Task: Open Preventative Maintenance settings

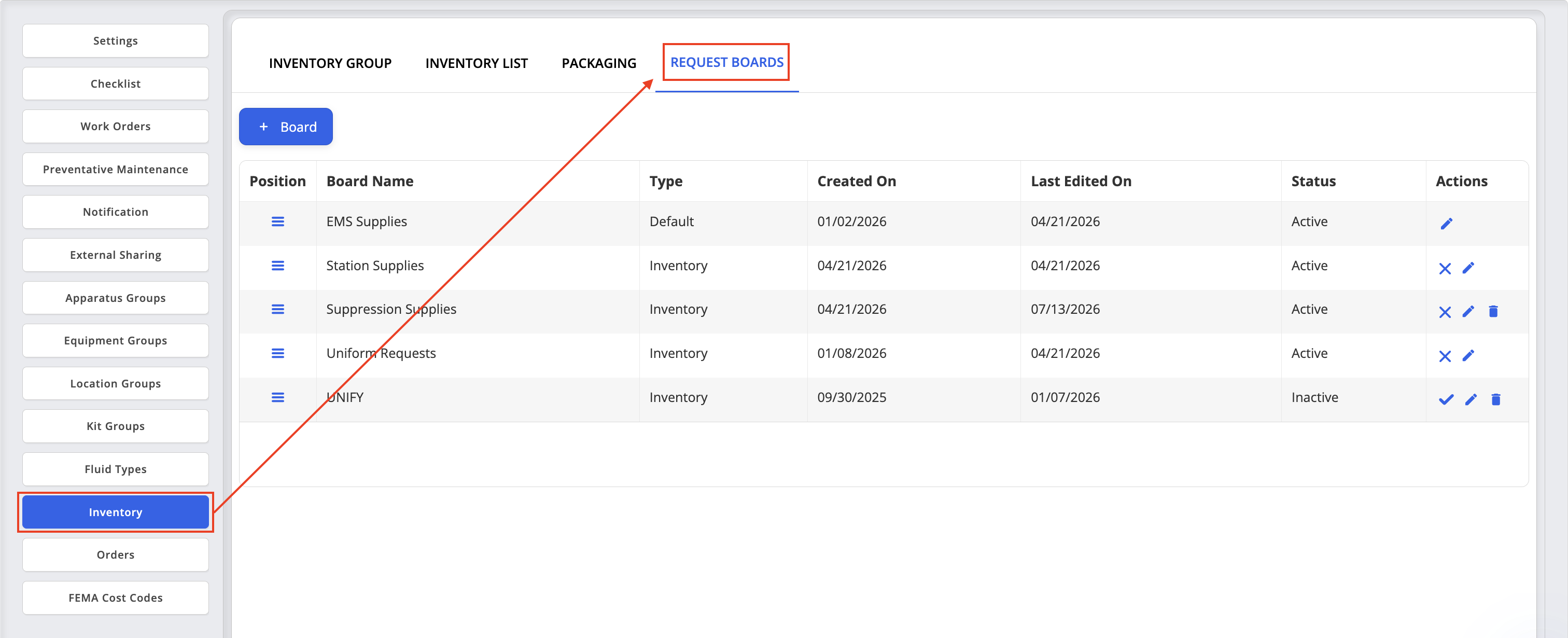Action: click(116, 169)
